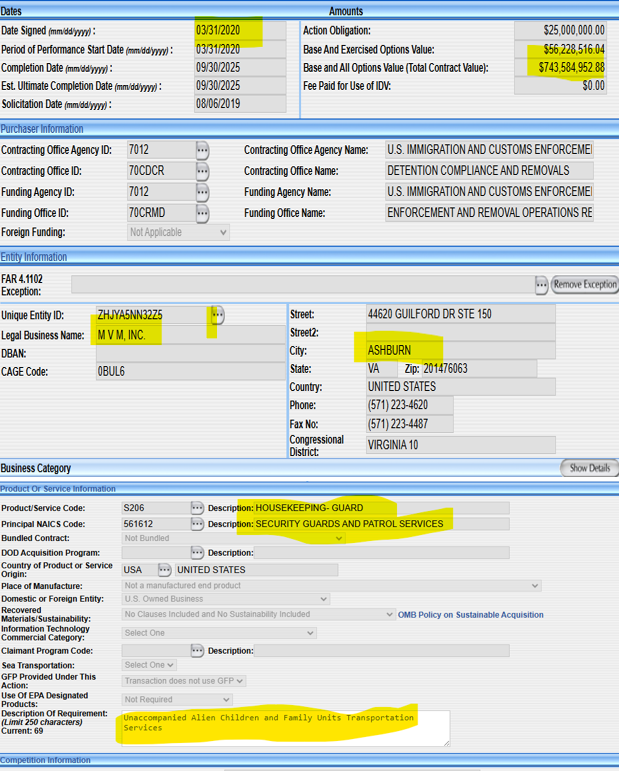Click Base and All Options Value field
619x772 pixels.
(560, 68)
